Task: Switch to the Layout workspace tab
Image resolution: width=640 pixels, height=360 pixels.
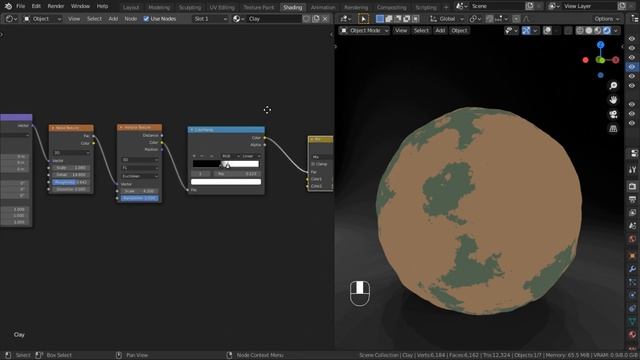Action: click(131, 7)
